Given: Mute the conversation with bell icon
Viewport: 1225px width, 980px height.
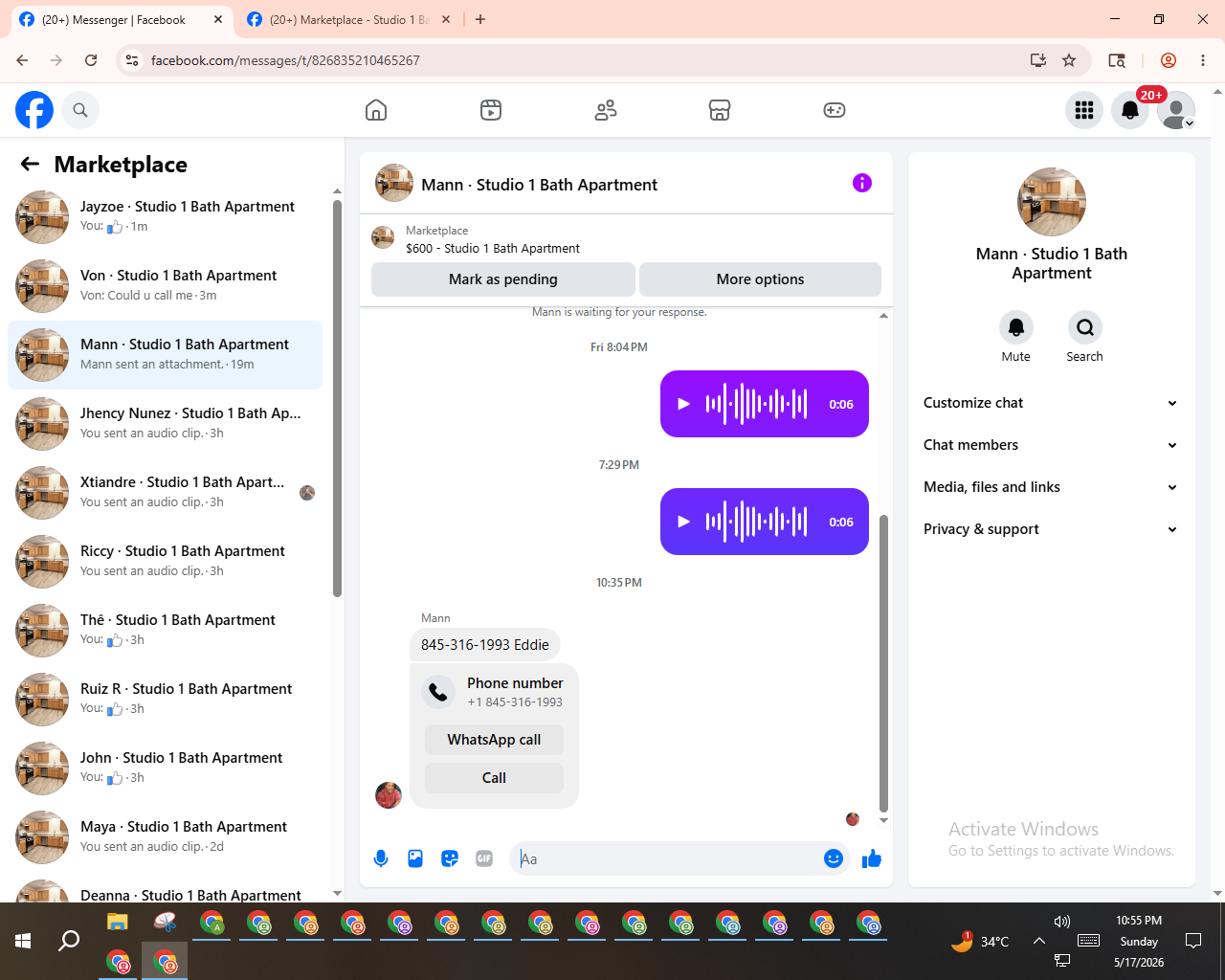Looking at the screenshot, I should [x=1016, y=327].
